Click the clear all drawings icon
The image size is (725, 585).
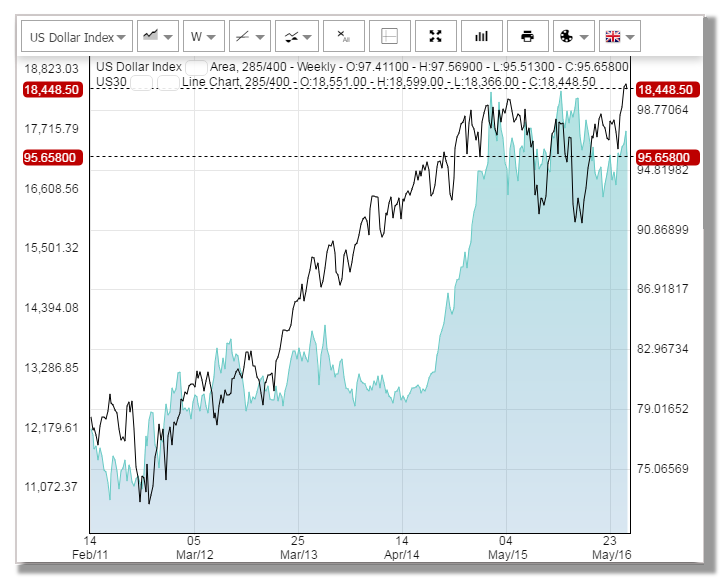344,37
